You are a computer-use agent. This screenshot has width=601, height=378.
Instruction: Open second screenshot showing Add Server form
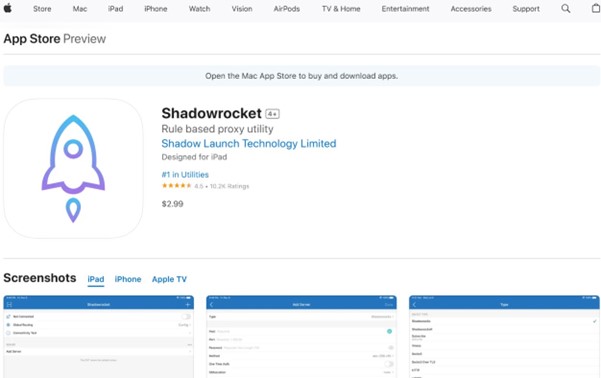click(301, 337)
